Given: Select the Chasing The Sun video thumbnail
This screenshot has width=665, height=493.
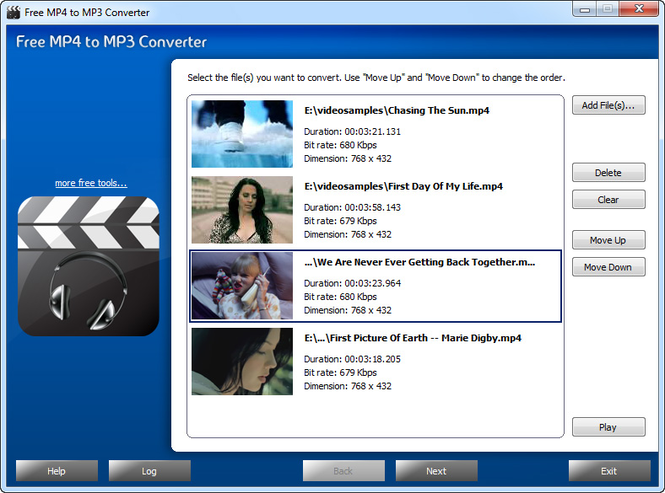Looking at the screenshot, I should [x=242, y=134].
